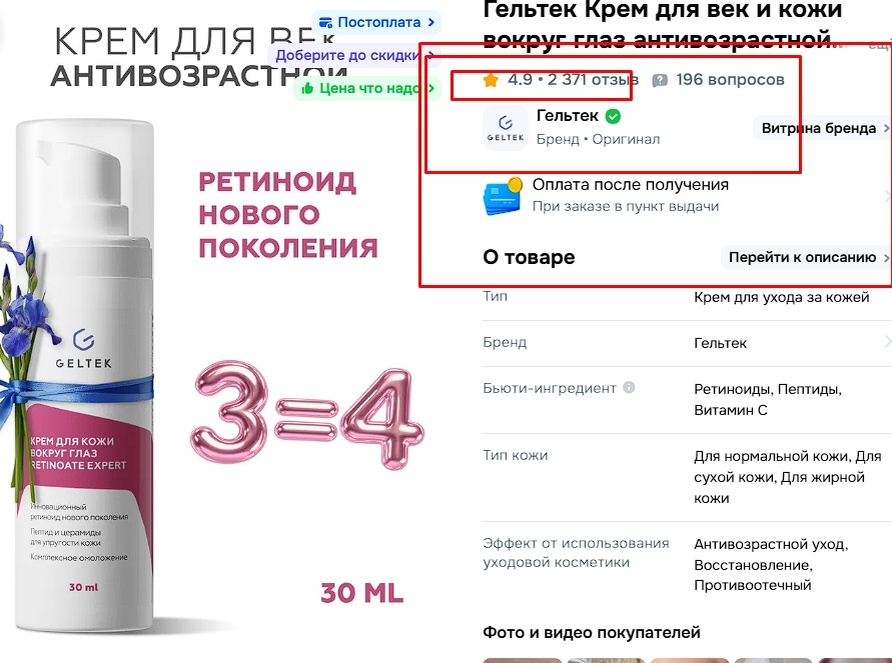Click the Geltek brand logo tile
Viewport: 892px width, 663px height.
coord(505,128)
